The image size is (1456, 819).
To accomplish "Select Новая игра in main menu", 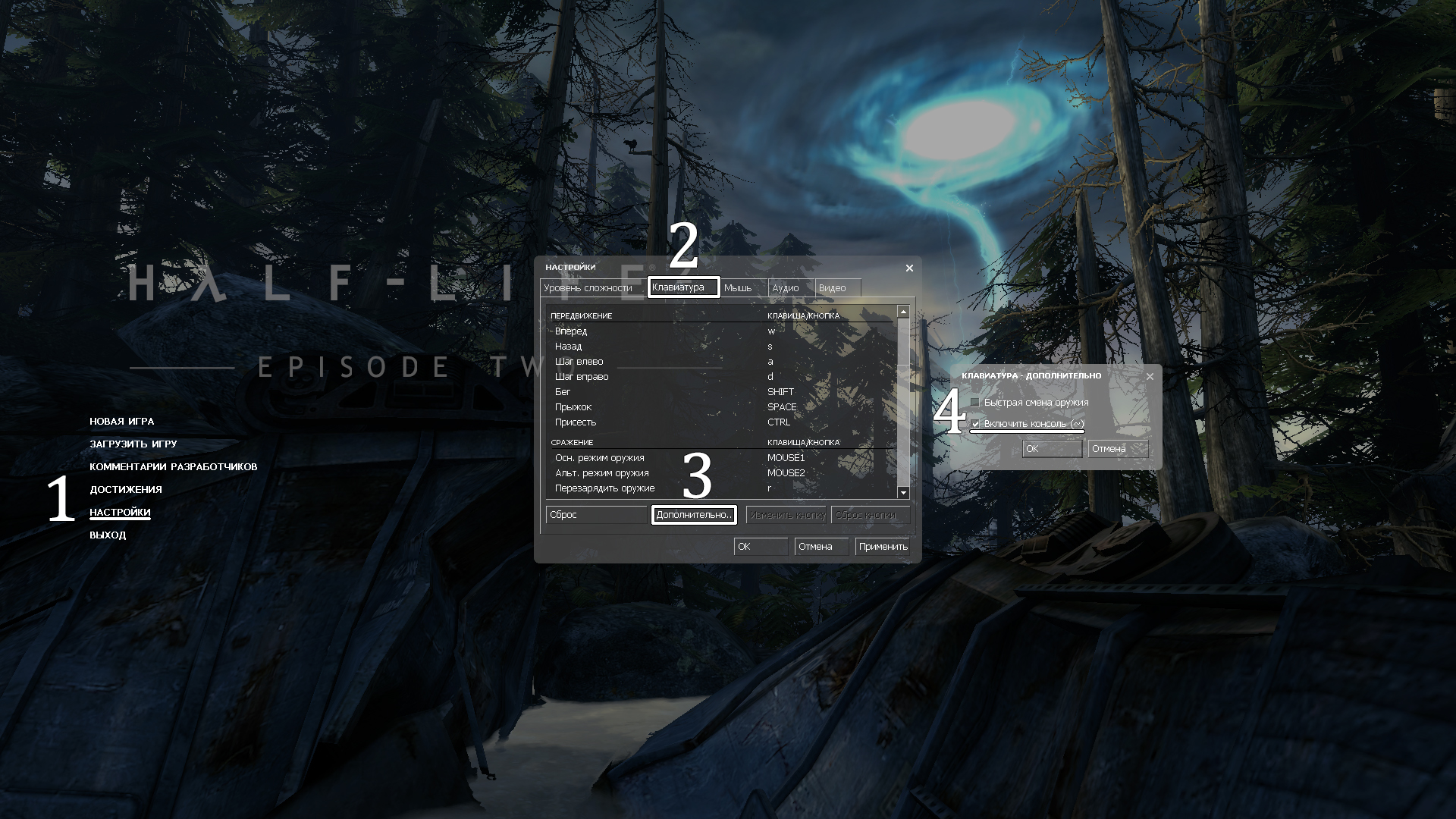I will click(121, 422).
